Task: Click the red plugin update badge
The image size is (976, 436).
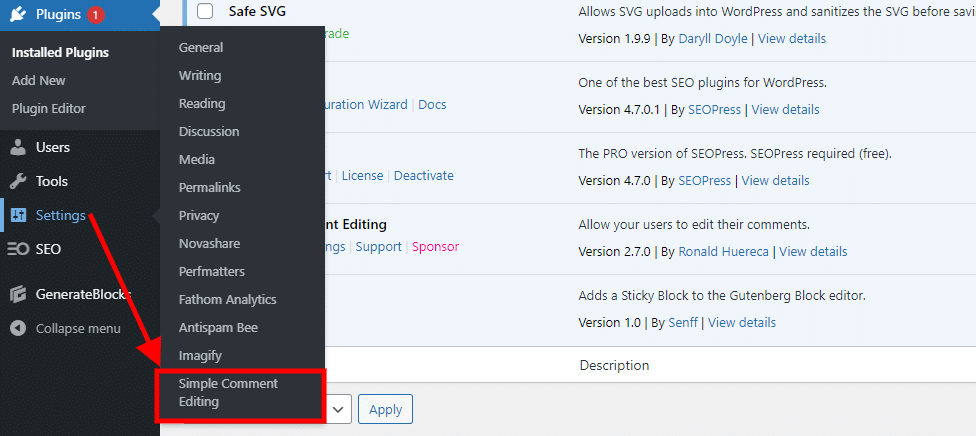Action: point(95,14)
